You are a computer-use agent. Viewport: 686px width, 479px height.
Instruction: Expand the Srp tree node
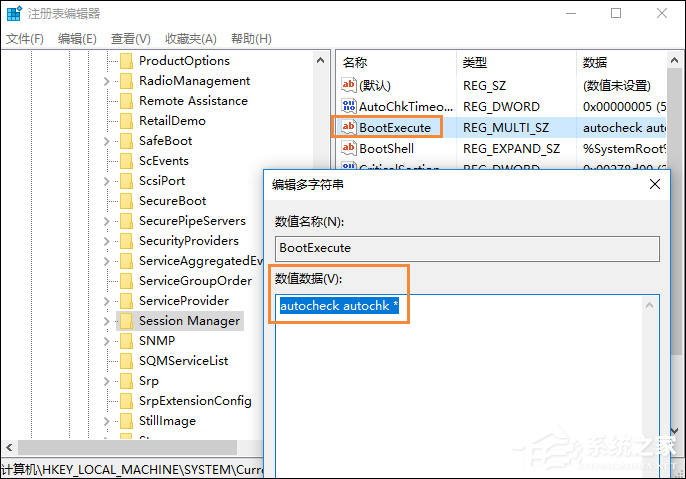coord(106,381)
